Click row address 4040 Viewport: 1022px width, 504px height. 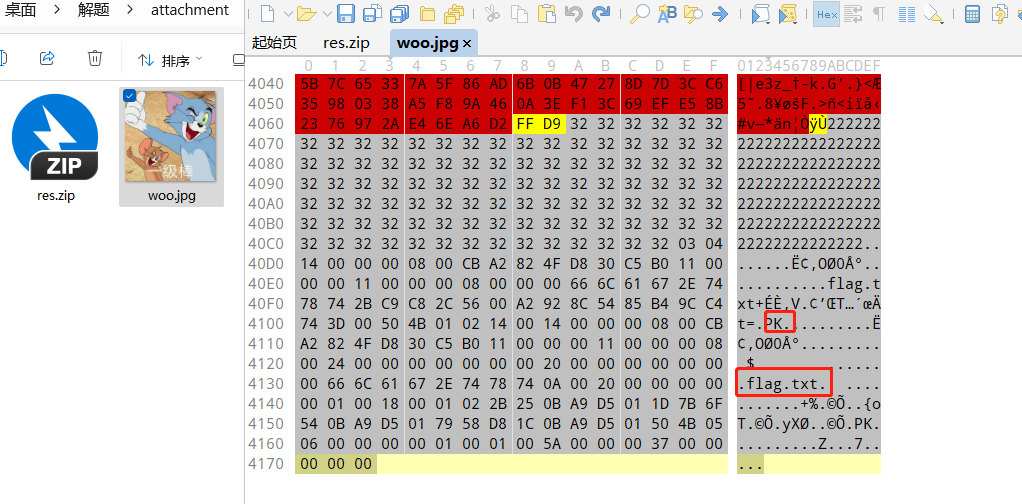pyautogui.click(x=266, y=83)
